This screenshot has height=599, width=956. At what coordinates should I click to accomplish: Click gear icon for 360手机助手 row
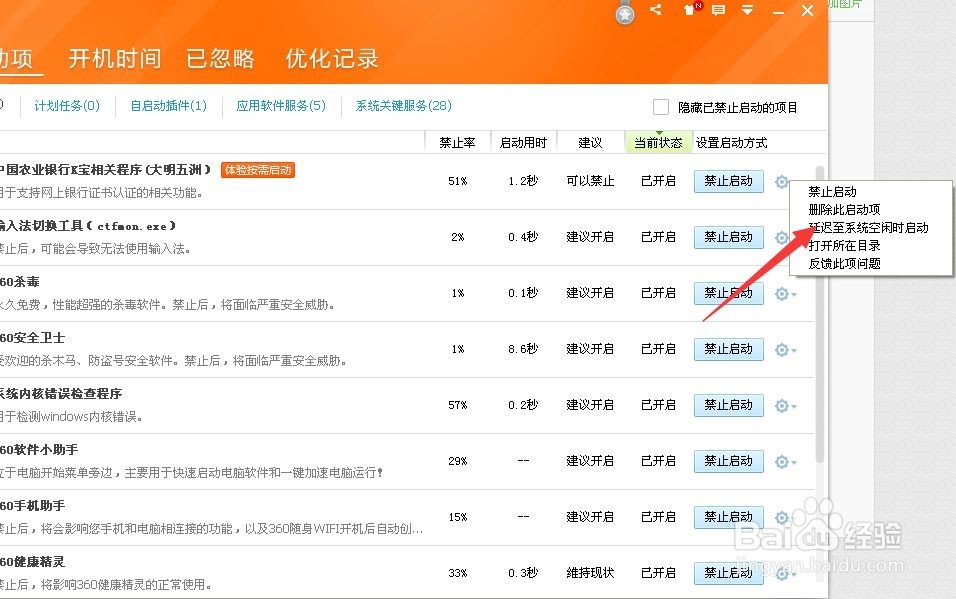coord(785,518)
